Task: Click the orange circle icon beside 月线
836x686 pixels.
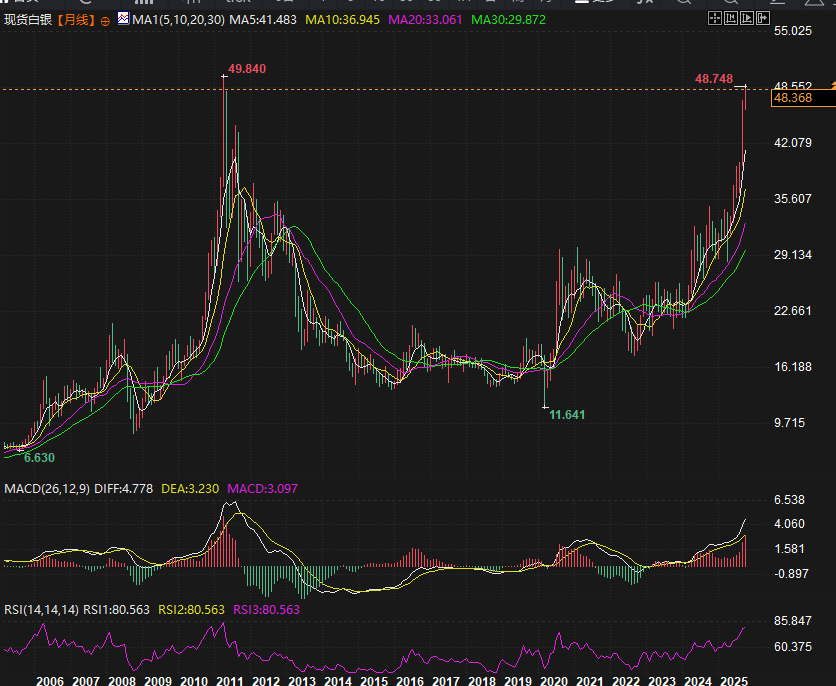Action: pyautogui.click(x=105, y=20)
